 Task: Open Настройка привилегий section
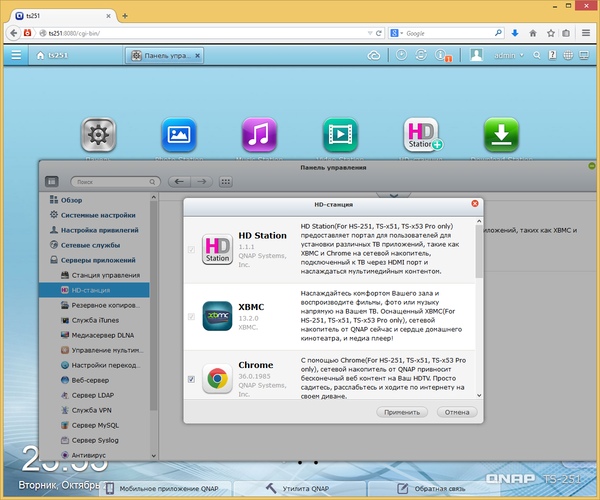tap(94, 230)
